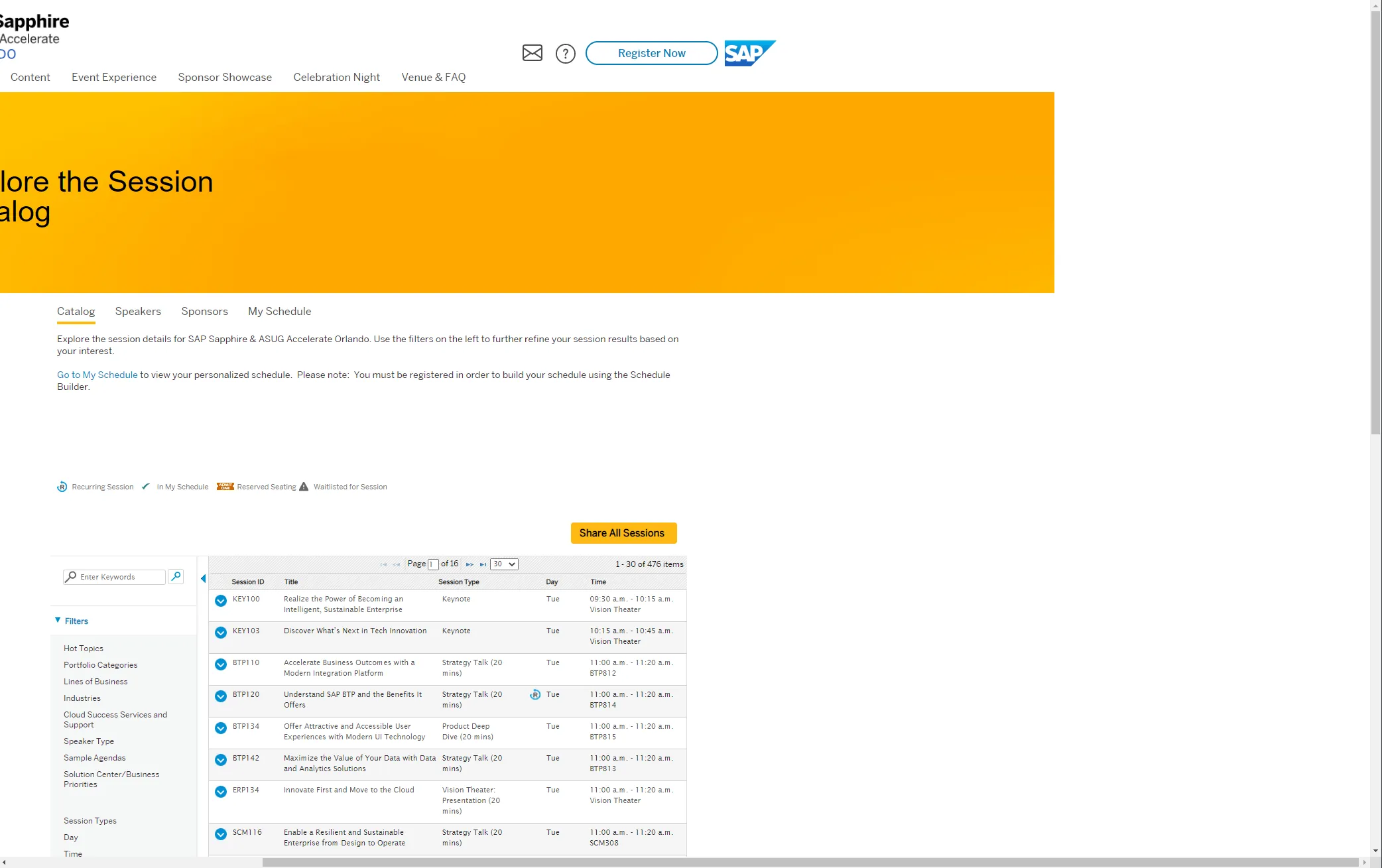Expand KEY100 session details
This screenshot has width=1382, height=868.
221,601
